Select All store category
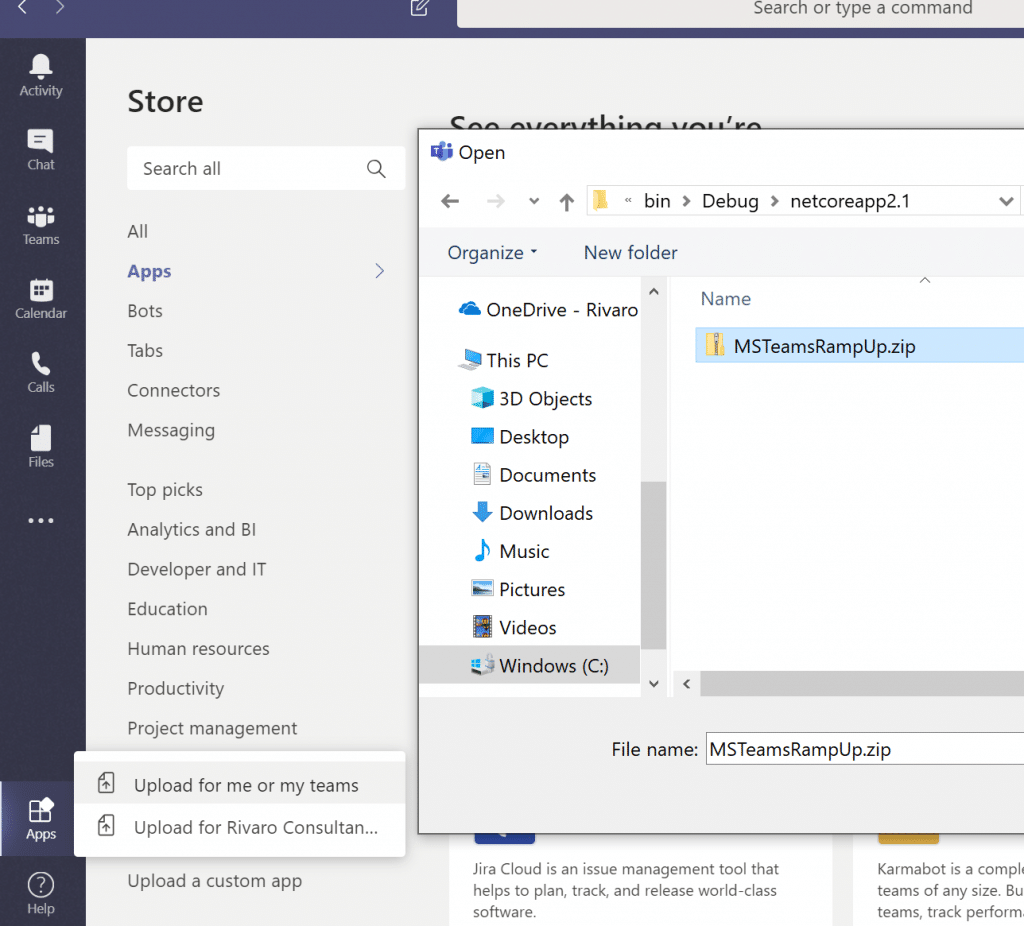Image resolution: width=1024 pixels, height=926 pixels. 137,231
